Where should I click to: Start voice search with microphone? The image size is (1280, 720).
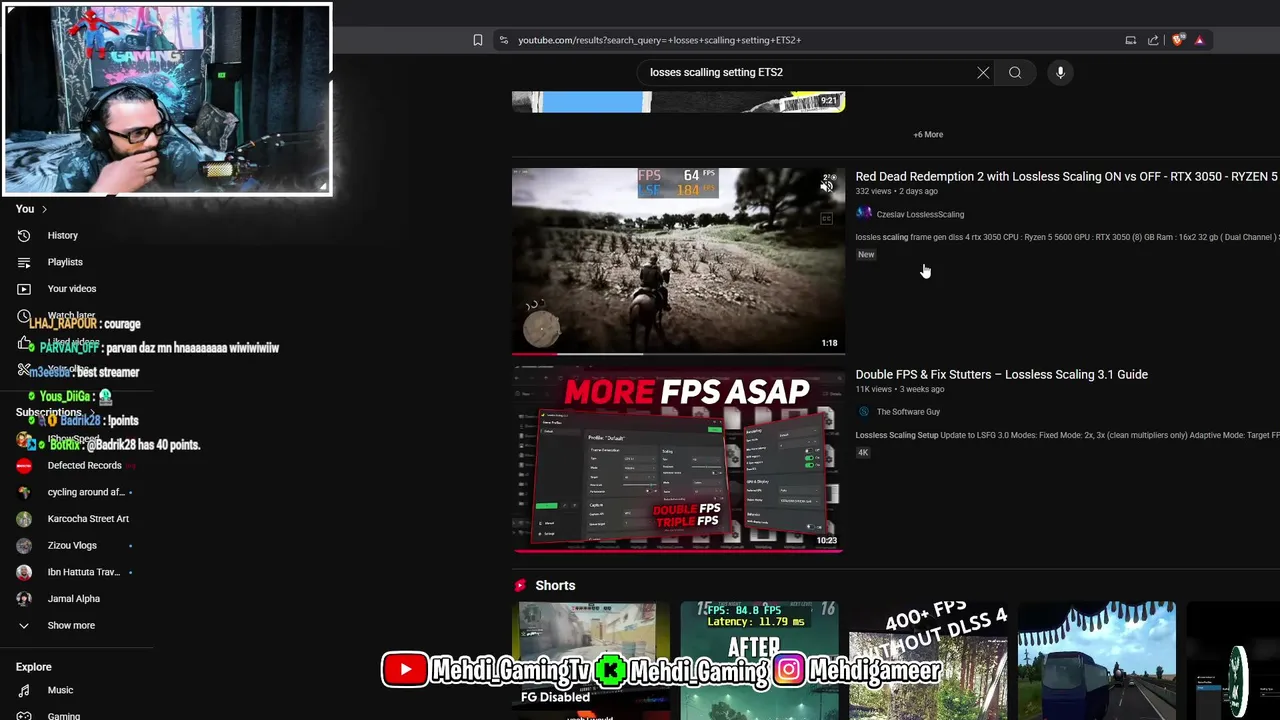tap(1060, 72)
